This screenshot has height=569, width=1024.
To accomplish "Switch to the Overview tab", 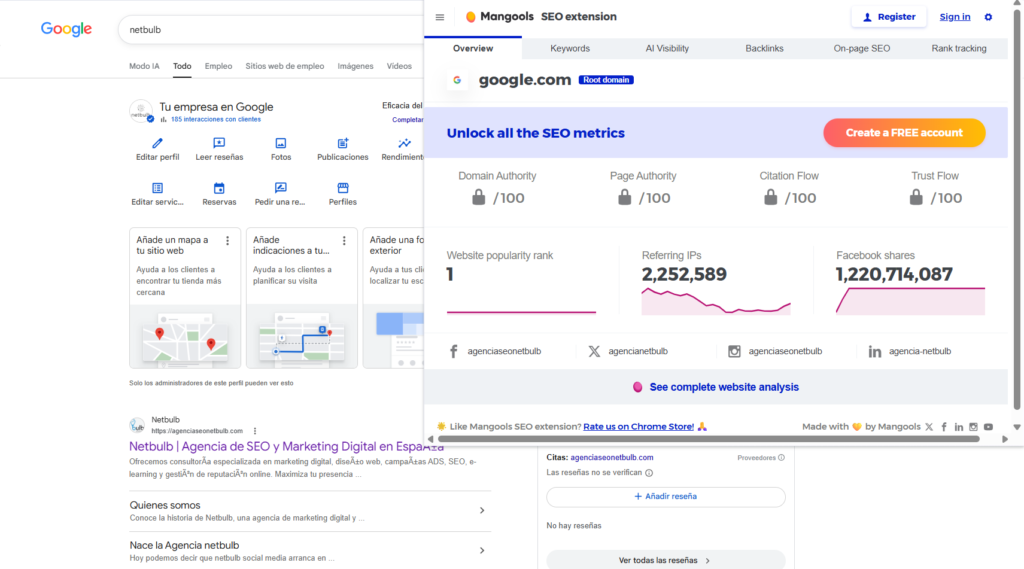I will click(473, 48).
